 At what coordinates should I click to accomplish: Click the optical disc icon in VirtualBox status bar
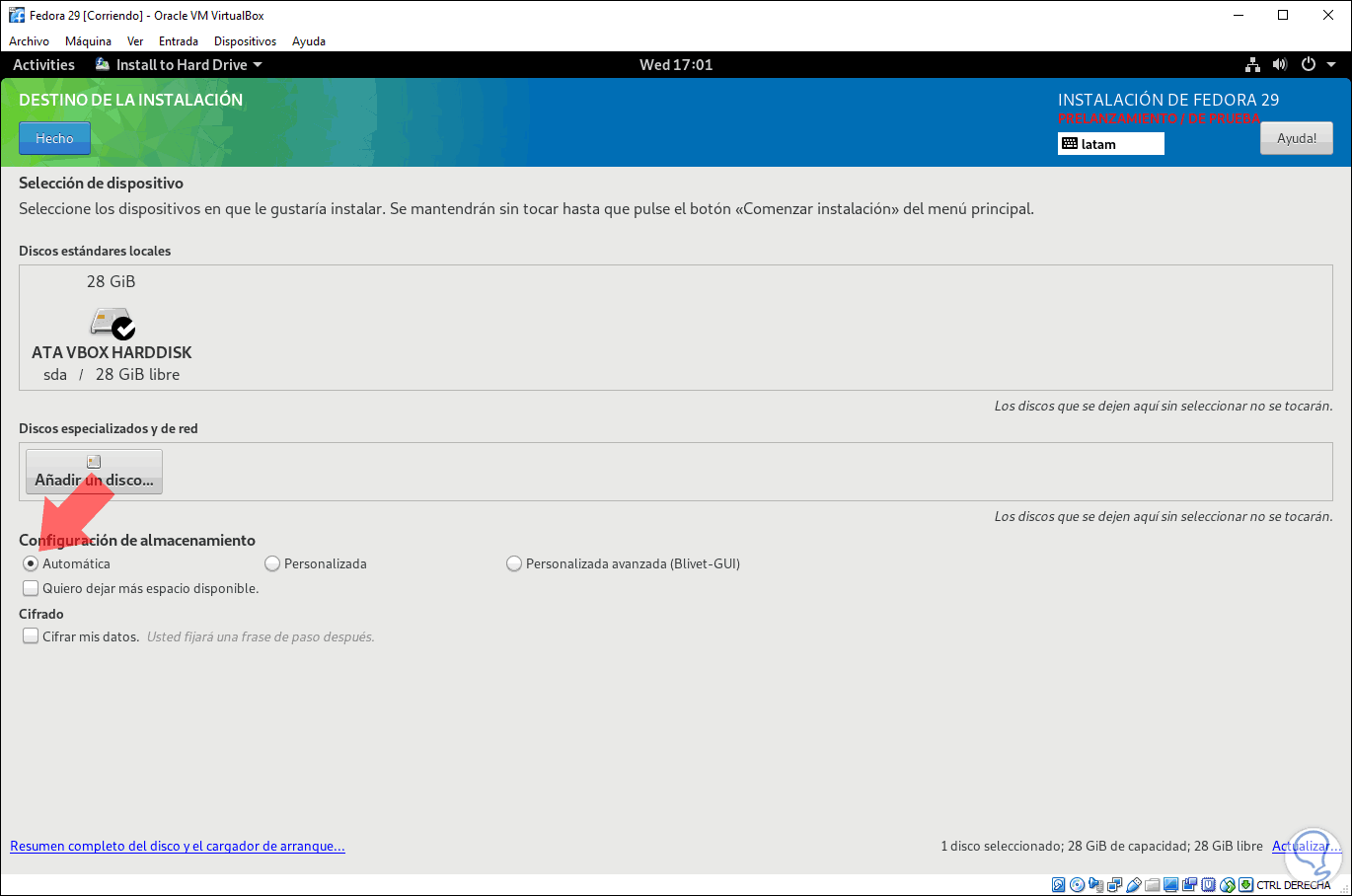click(1077, 885)
